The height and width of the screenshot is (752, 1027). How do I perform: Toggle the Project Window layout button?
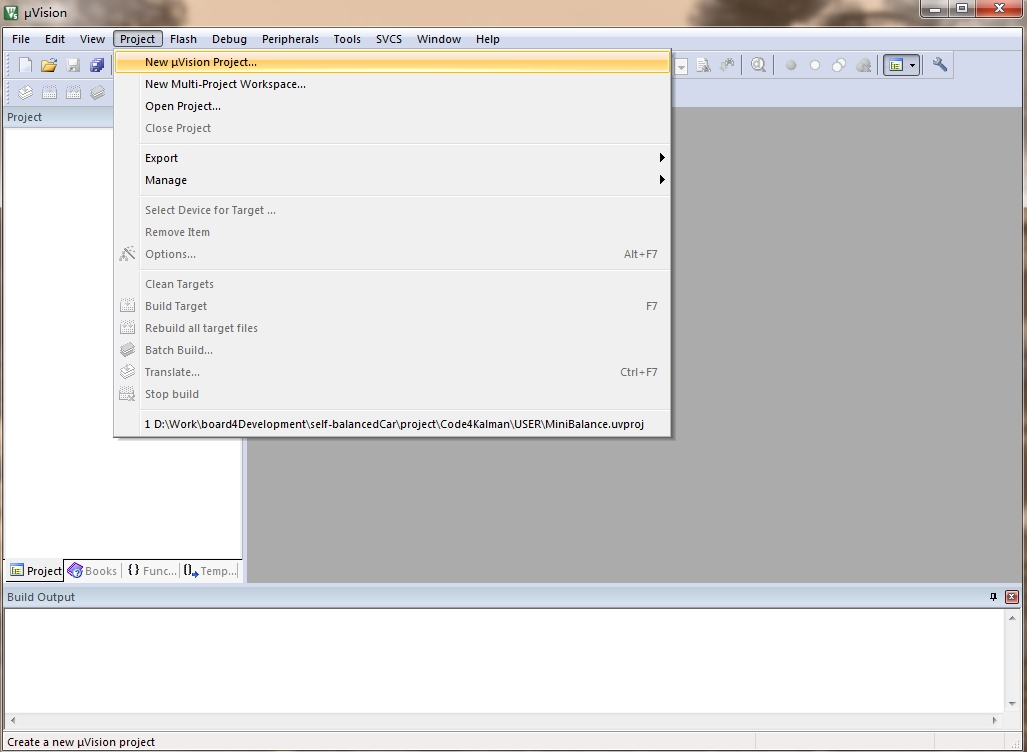click(x=895, y=65)
